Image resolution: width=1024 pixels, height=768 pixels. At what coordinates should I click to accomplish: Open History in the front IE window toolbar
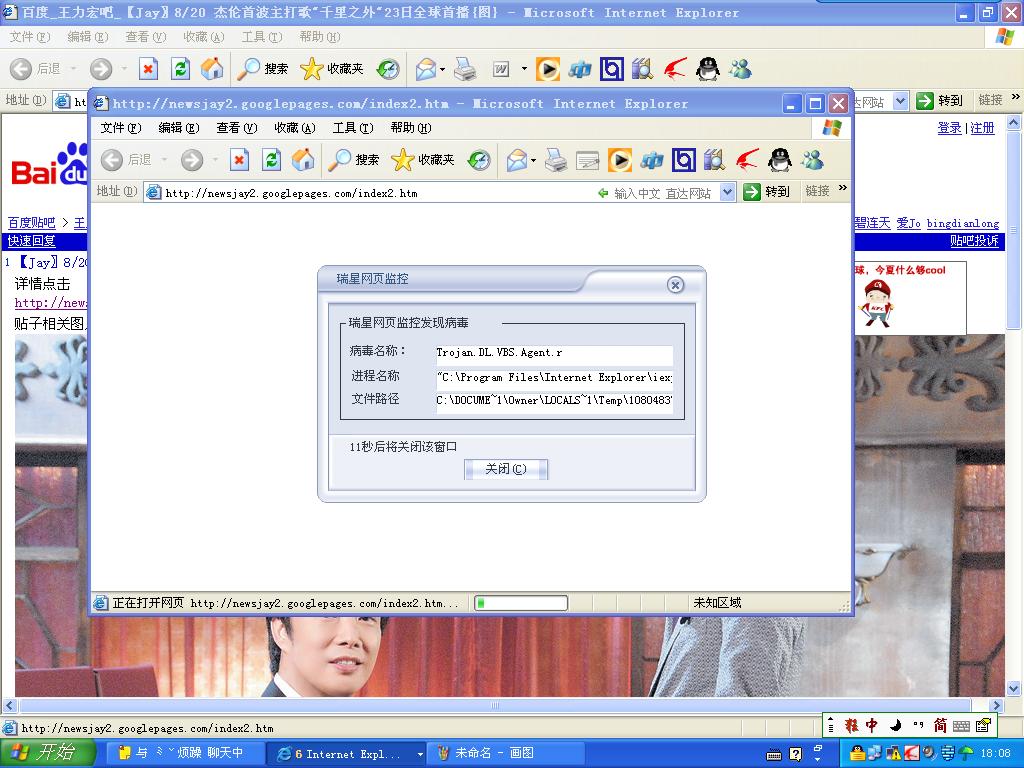click(x=479, y=160)
